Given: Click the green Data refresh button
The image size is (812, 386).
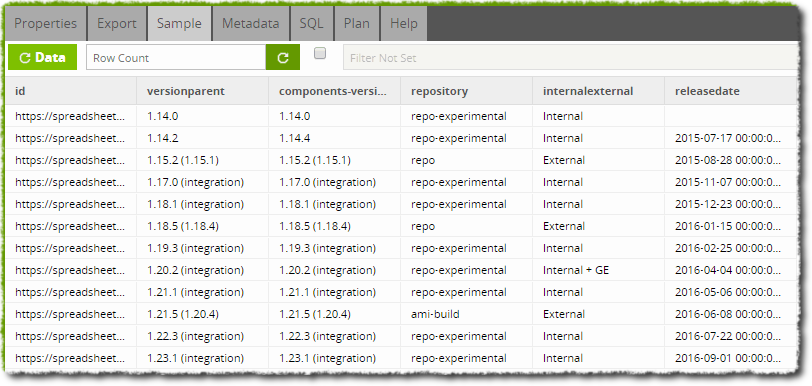Looking at the screenshot, I should coord(42,58).
